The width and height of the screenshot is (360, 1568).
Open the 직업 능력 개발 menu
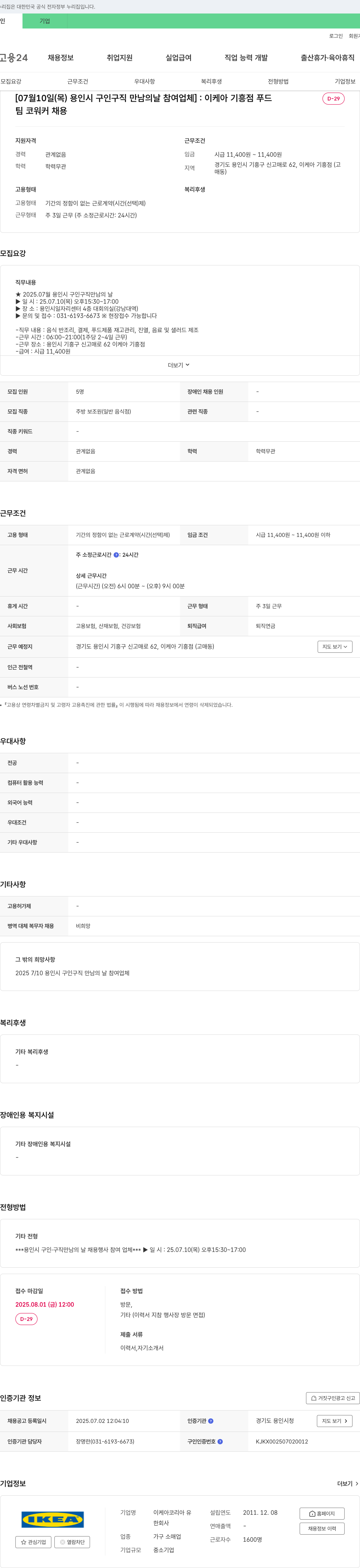[246, 58]
